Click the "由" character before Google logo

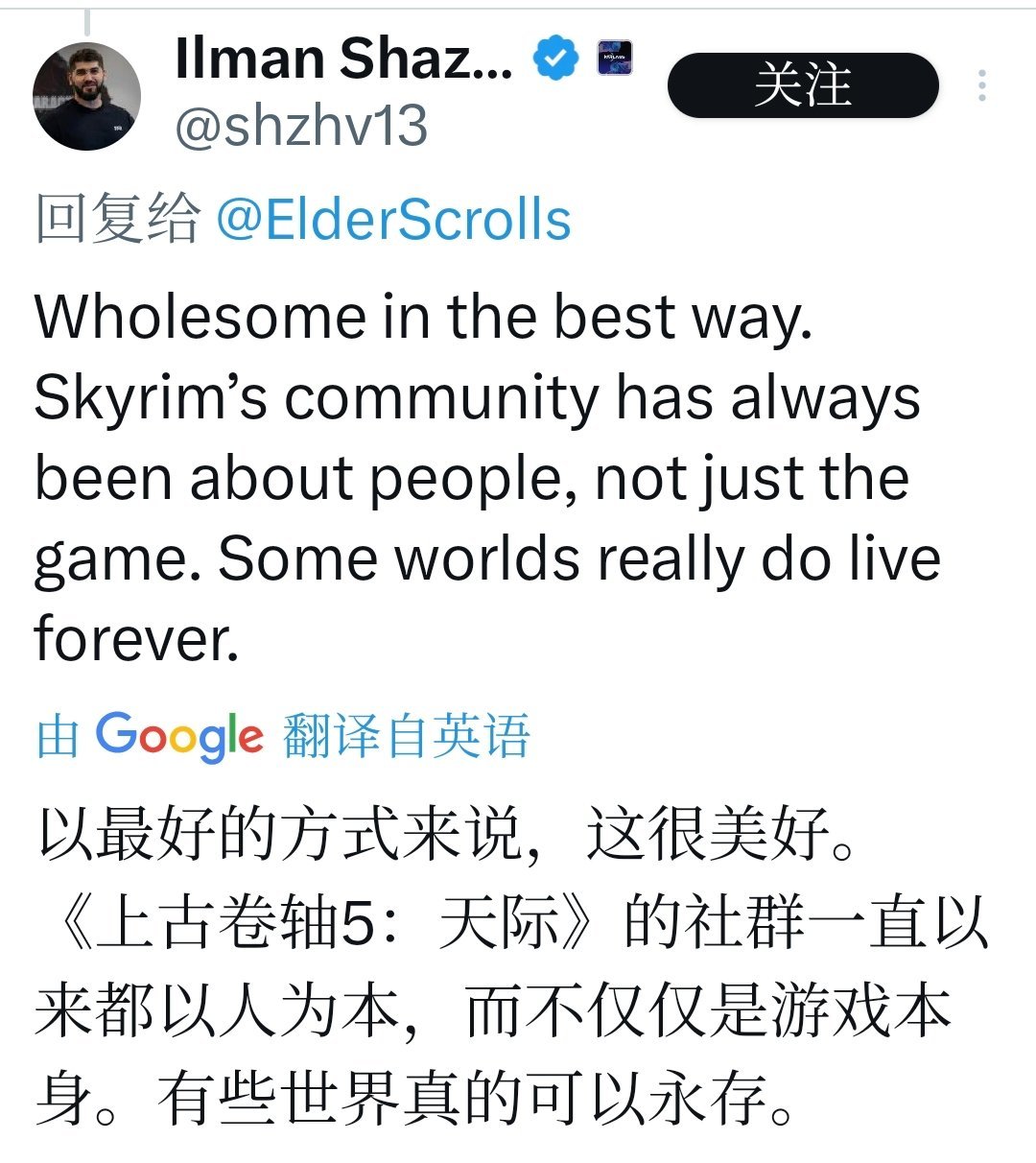pos(58,737)
